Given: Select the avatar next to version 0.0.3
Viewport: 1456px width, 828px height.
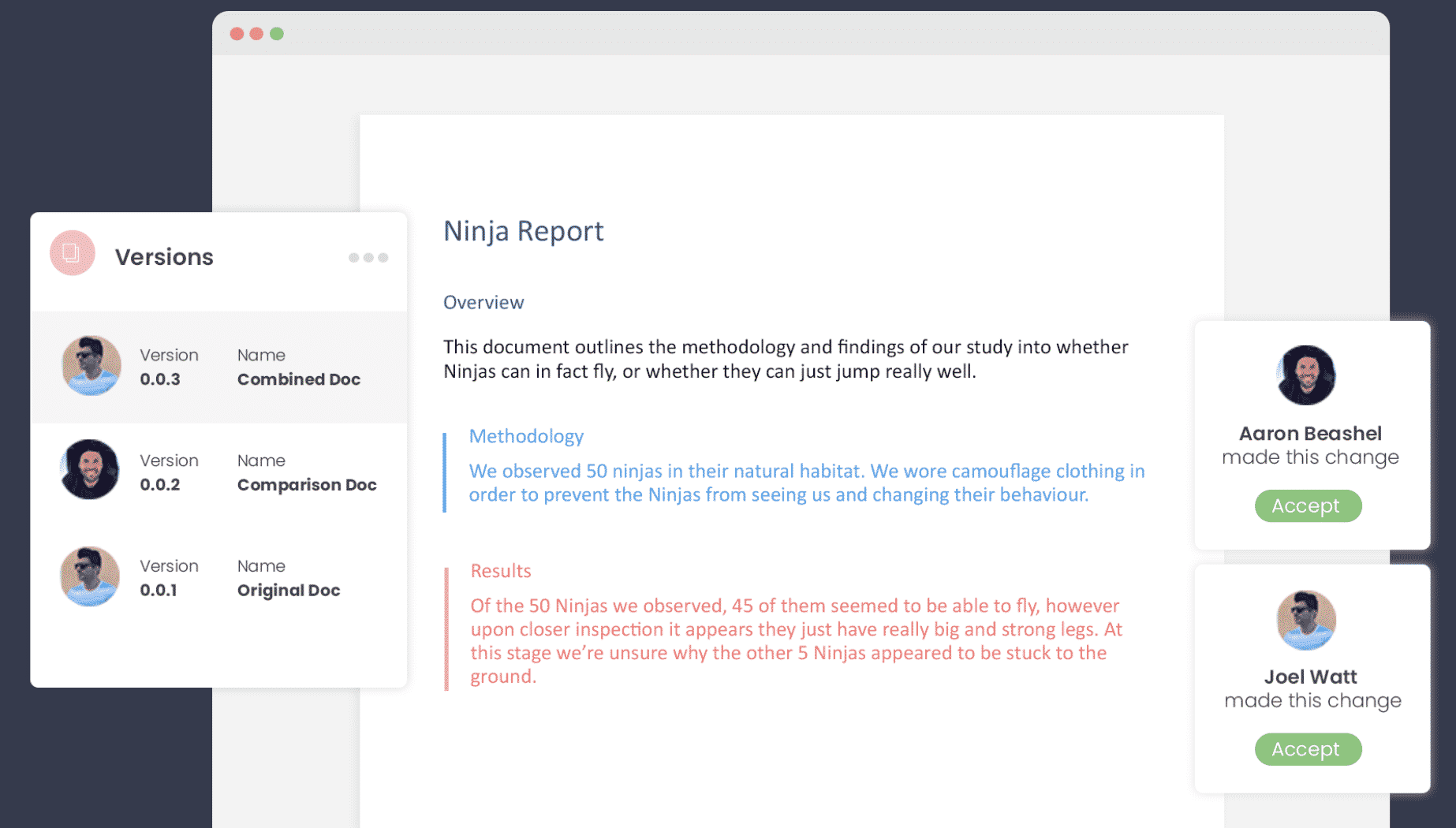Looking at the screenshot, I should tap(90, 365).
